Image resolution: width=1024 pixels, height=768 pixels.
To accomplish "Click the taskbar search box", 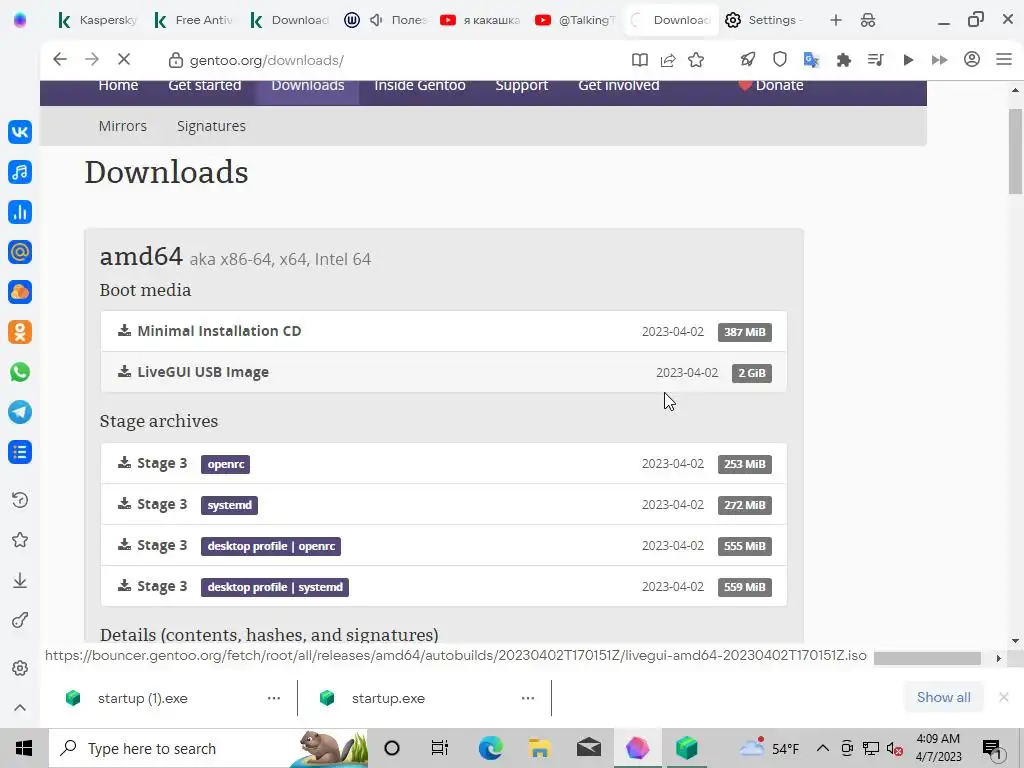I will (208, 748).
